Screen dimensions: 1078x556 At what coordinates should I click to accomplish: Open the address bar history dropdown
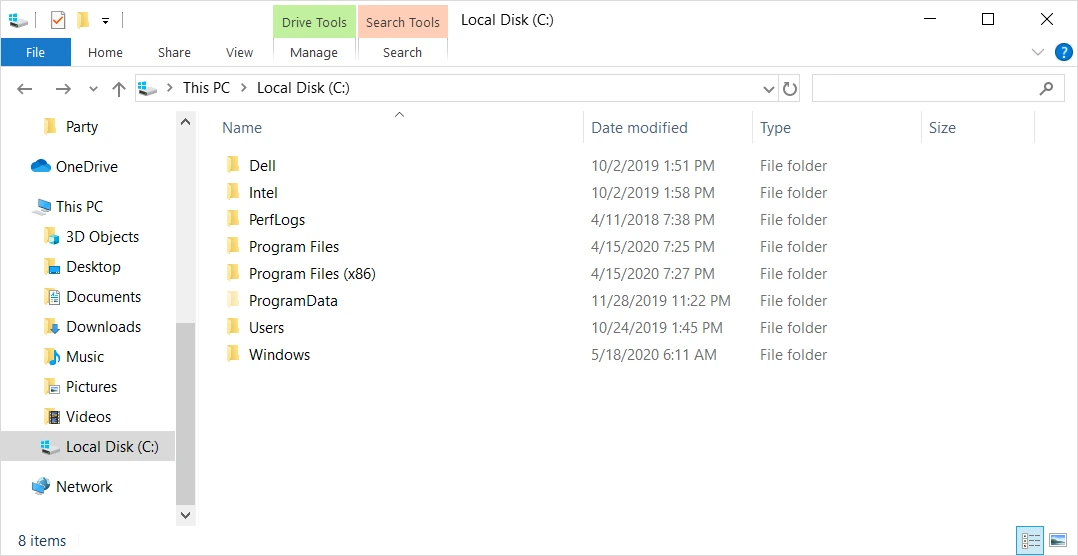(x=769, y=89)
